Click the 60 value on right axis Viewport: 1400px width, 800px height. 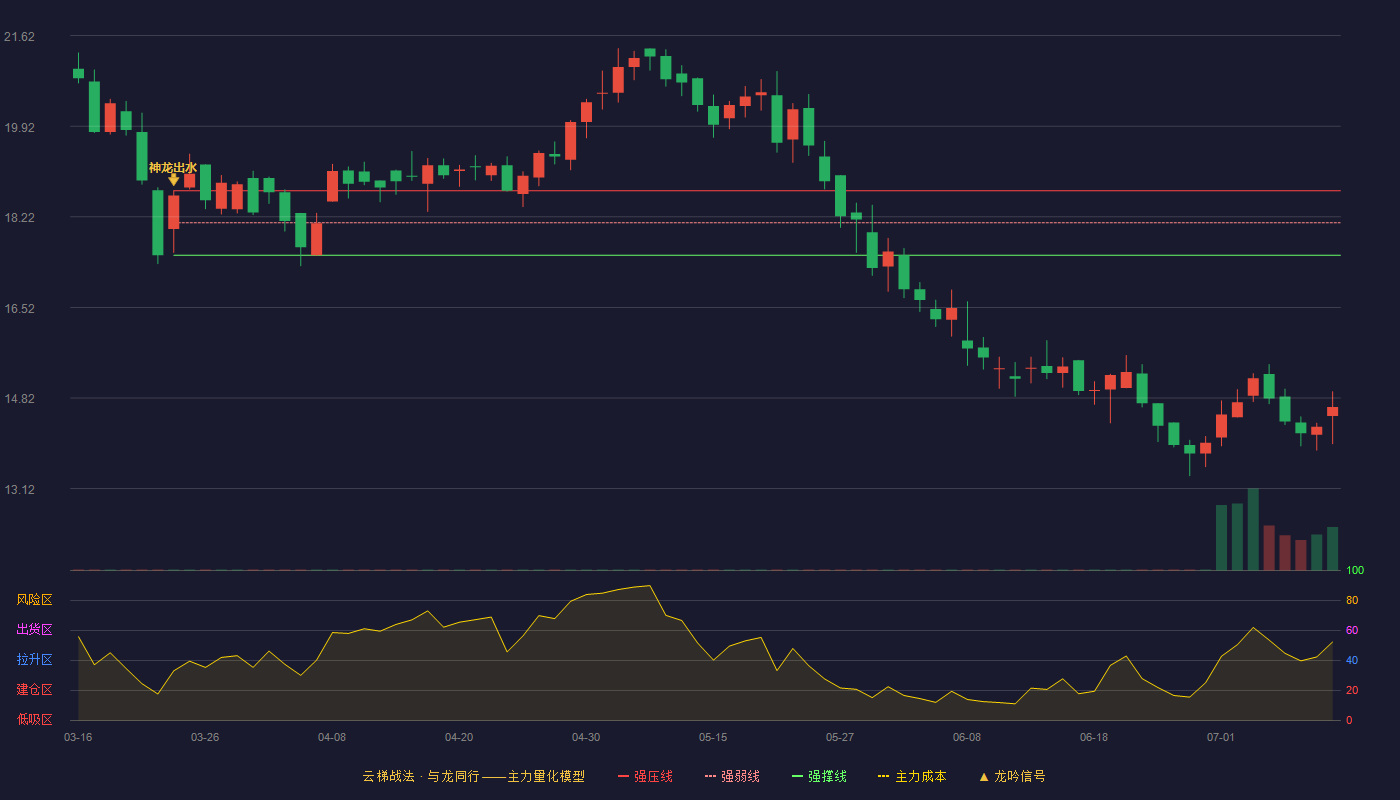[1352, 630]
